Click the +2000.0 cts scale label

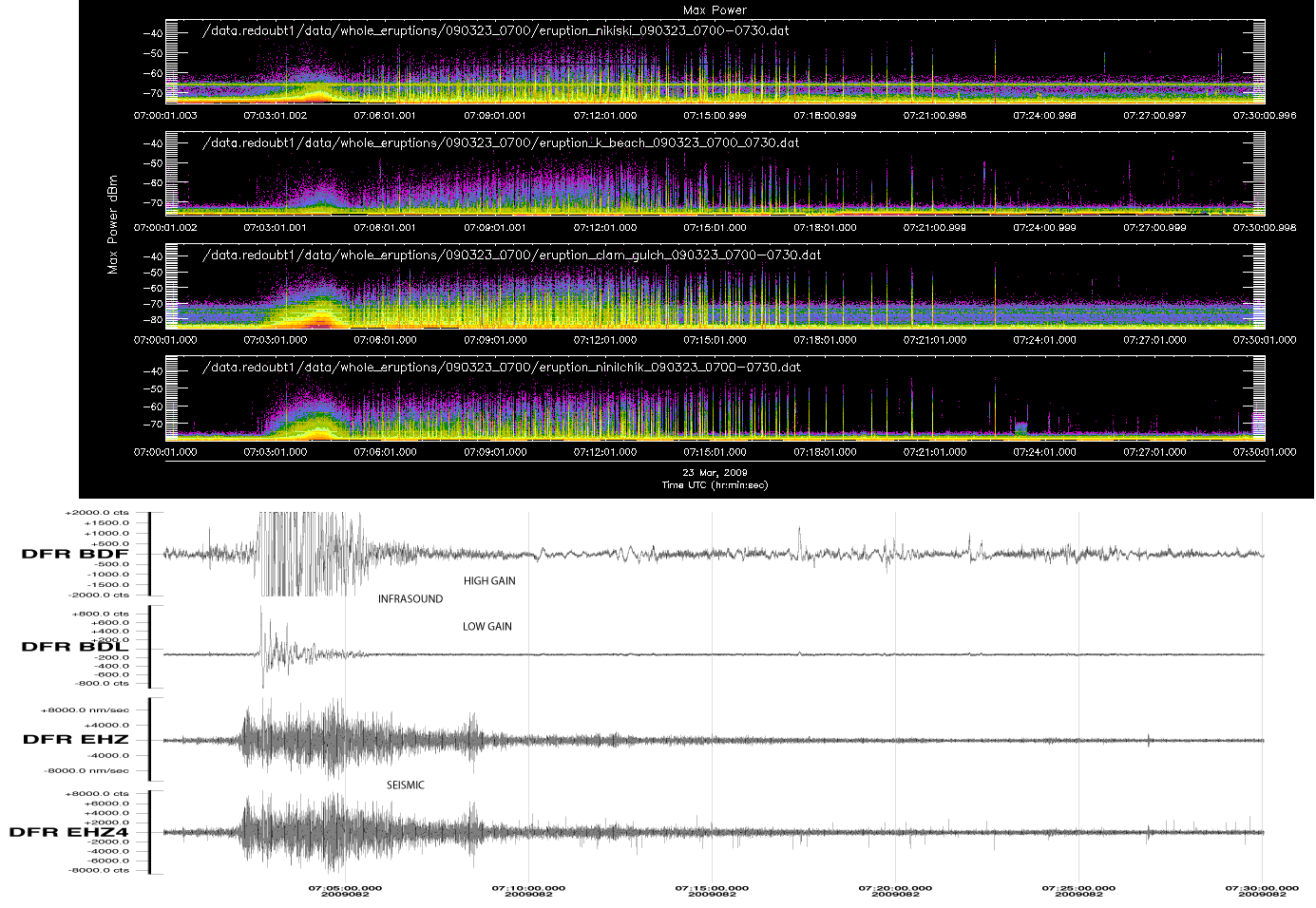point(97,513)
